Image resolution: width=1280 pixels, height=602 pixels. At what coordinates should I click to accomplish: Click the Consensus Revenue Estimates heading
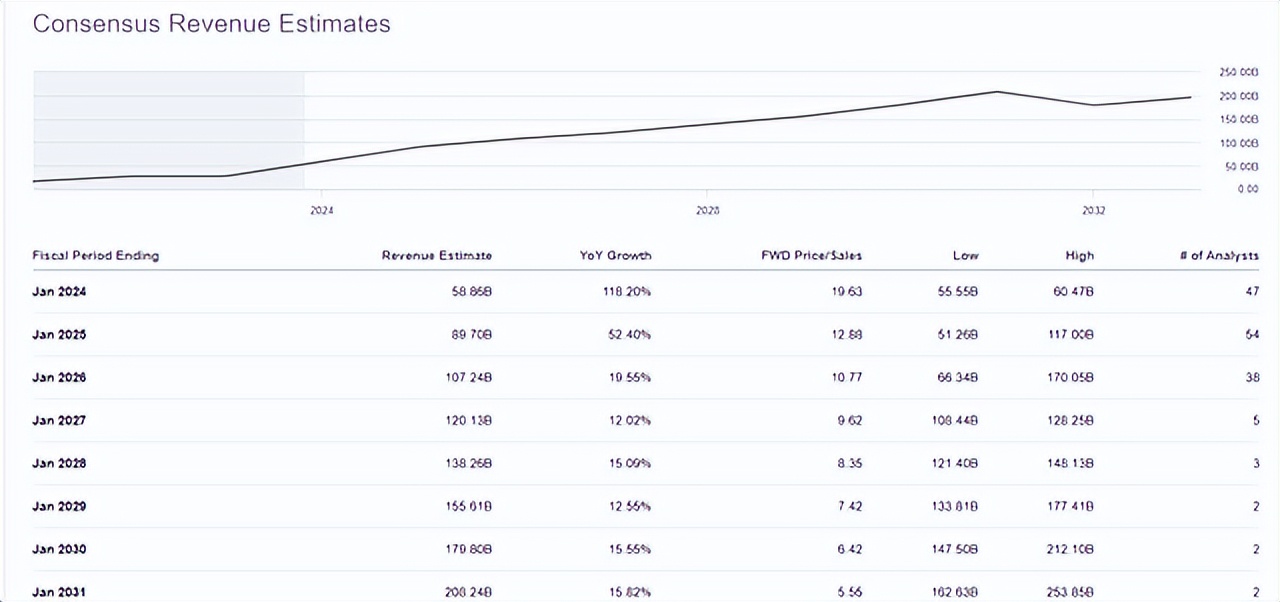coord(211,24)
